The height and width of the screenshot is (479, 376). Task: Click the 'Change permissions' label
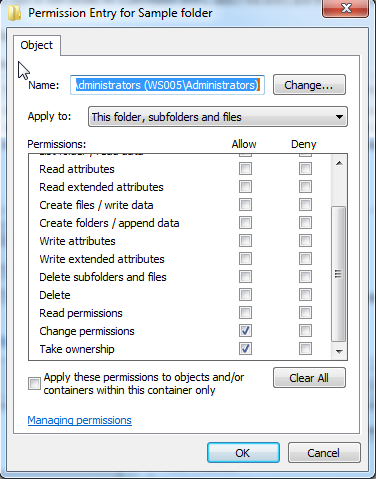click(x=87, y=331)
